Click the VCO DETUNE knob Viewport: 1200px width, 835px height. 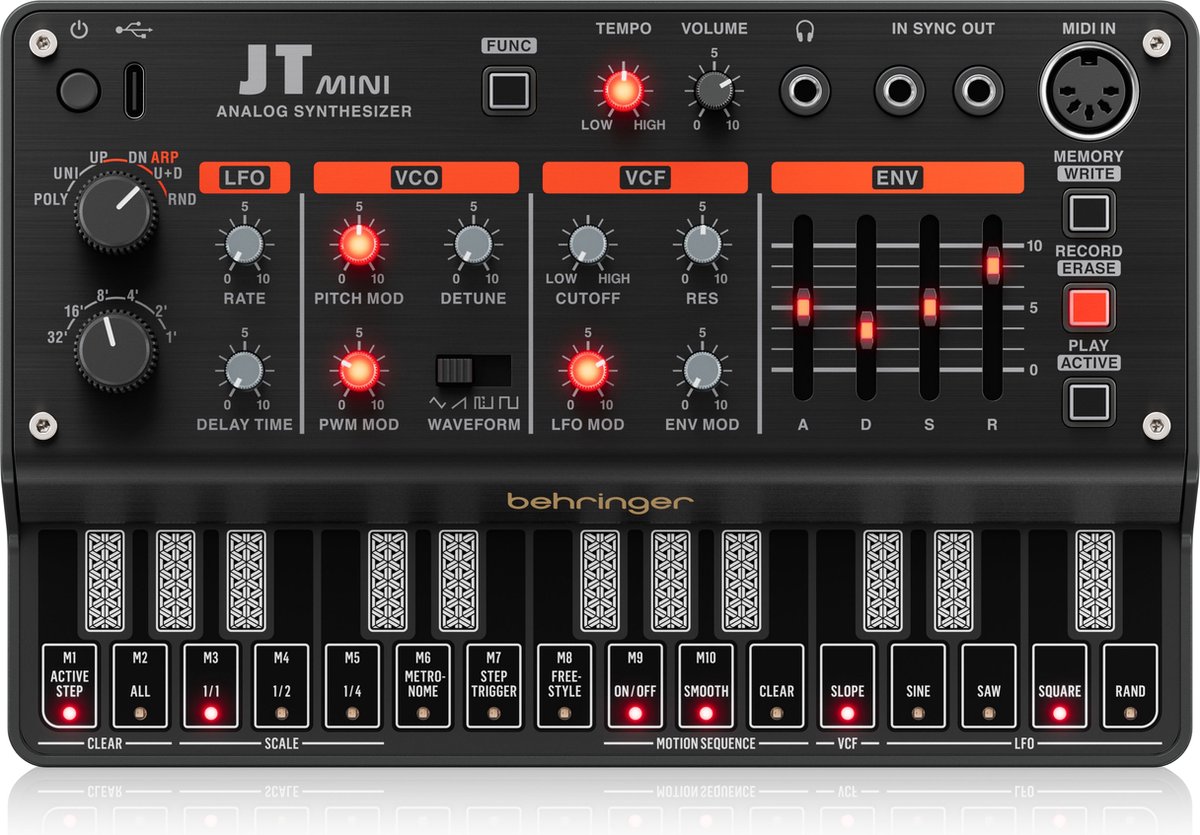click(473, 244)
